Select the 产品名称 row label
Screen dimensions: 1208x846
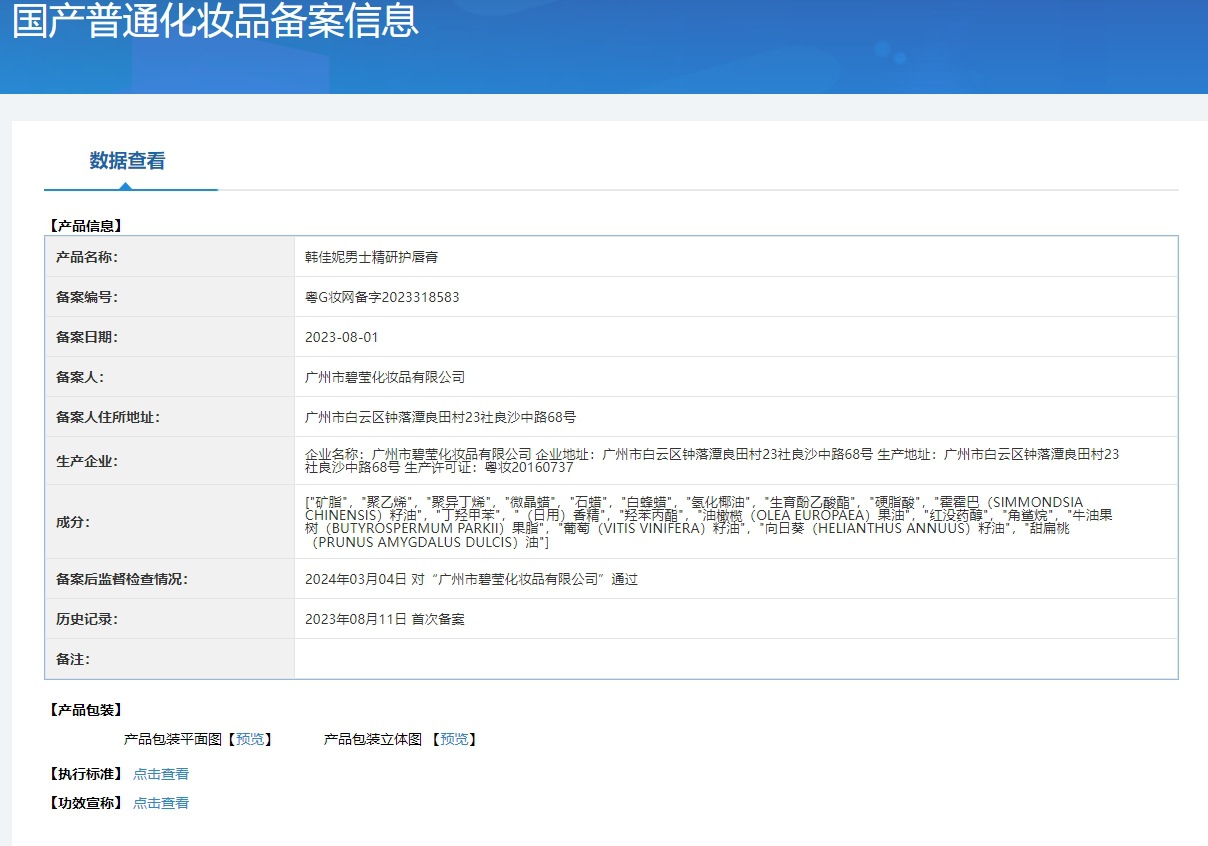(x=87, y=257)
